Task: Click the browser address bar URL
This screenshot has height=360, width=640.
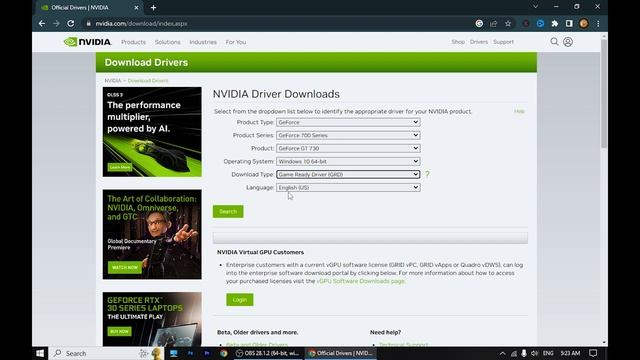Action: click(x=141, y=24)
